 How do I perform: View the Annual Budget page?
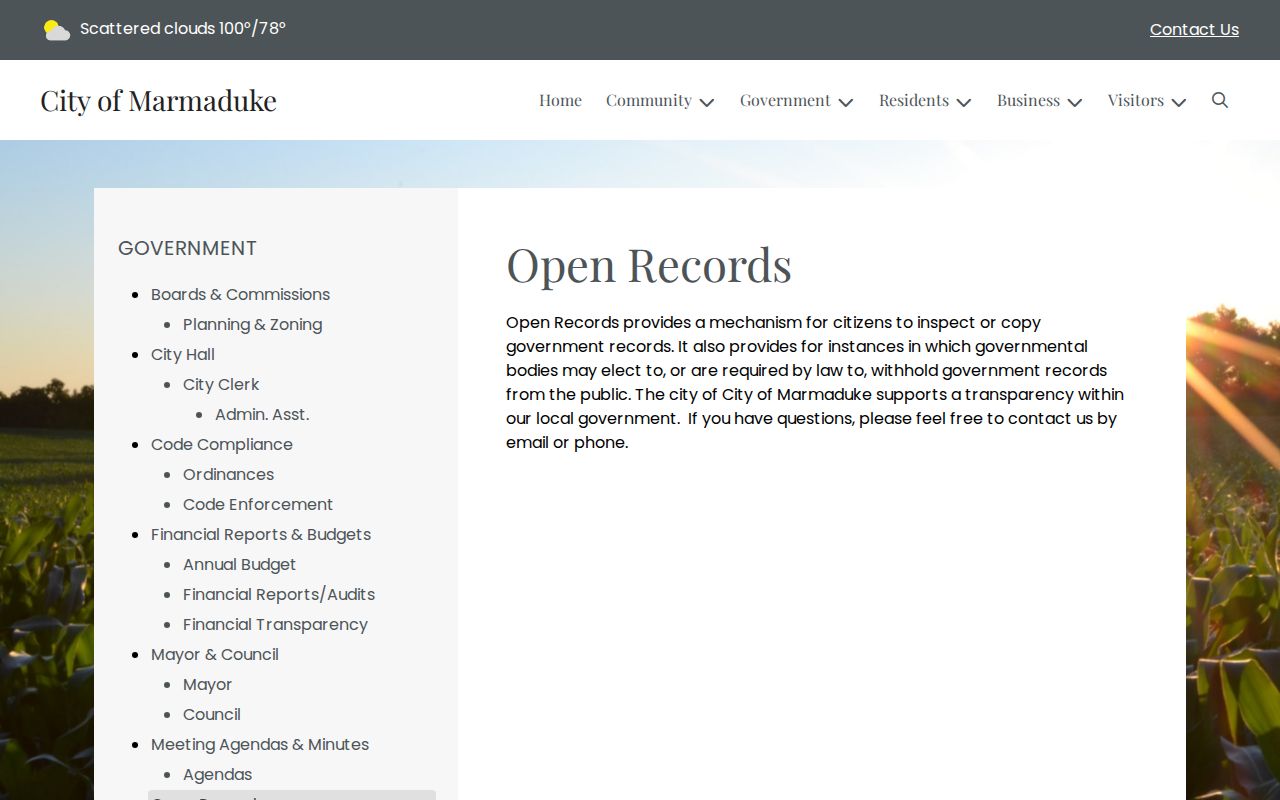[x=239, y=564]
